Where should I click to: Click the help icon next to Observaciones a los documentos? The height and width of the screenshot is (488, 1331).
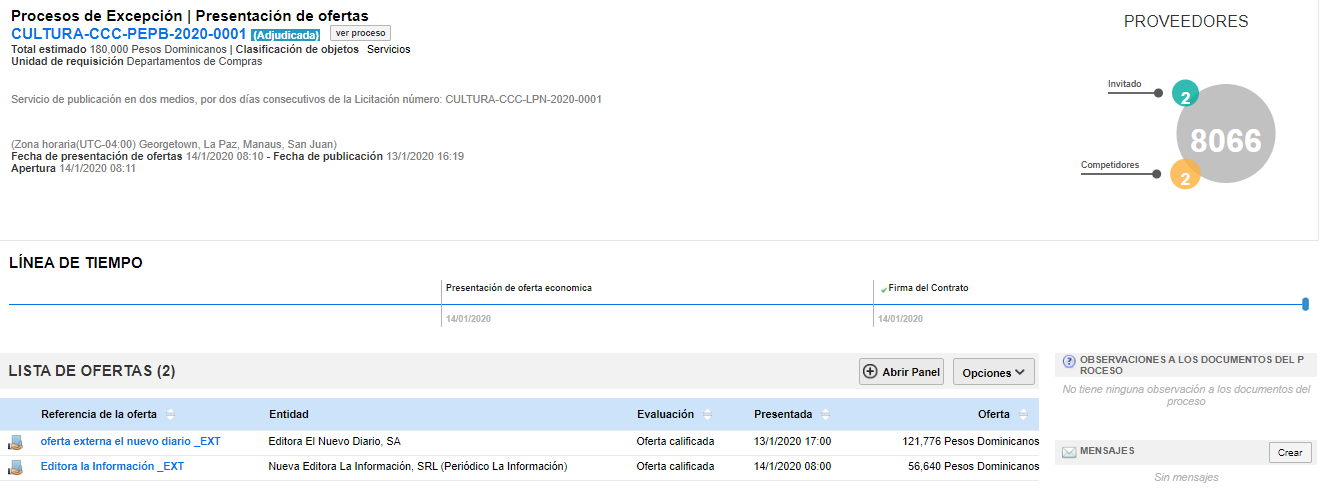[x=1069, y=361]
